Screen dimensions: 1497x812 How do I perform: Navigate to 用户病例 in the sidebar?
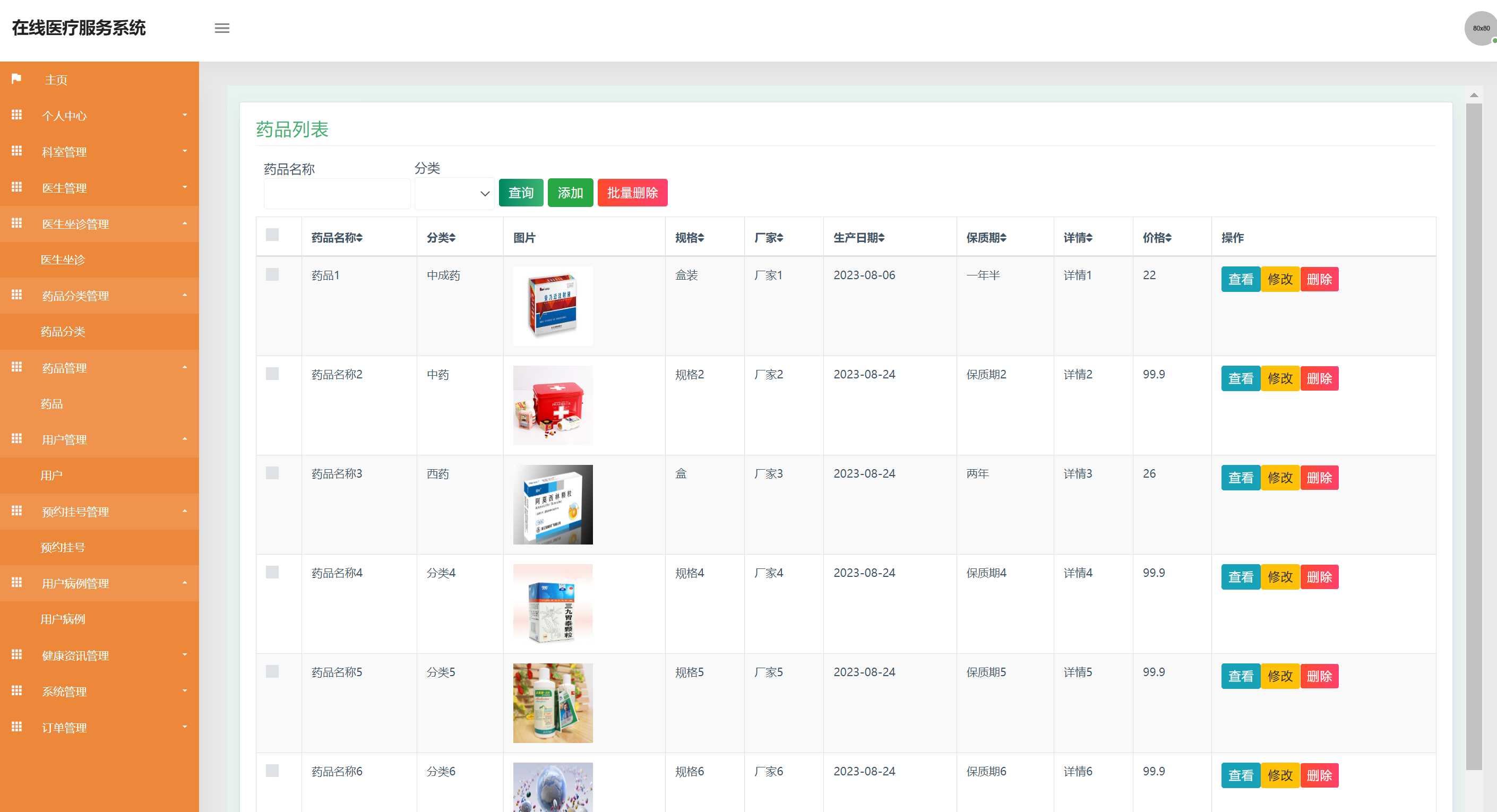click(x=64, y=619)
